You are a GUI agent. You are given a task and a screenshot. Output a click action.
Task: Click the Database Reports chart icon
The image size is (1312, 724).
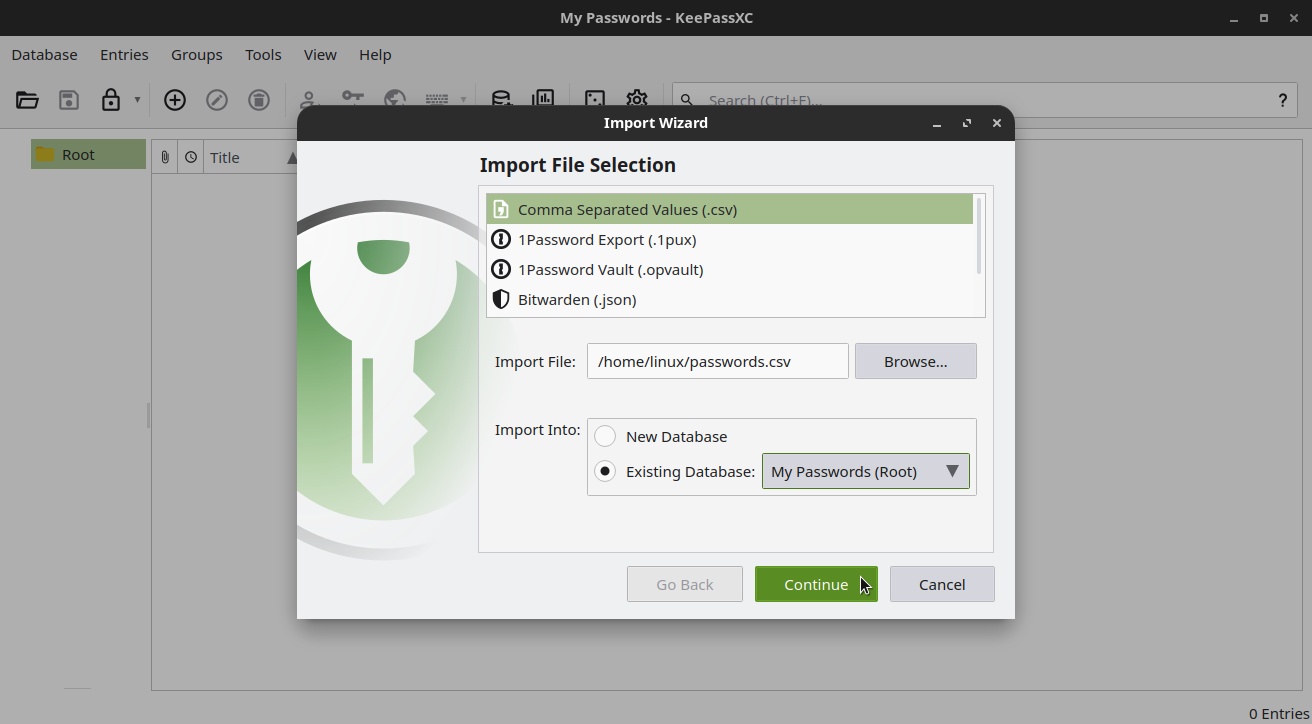pos(543,98)
